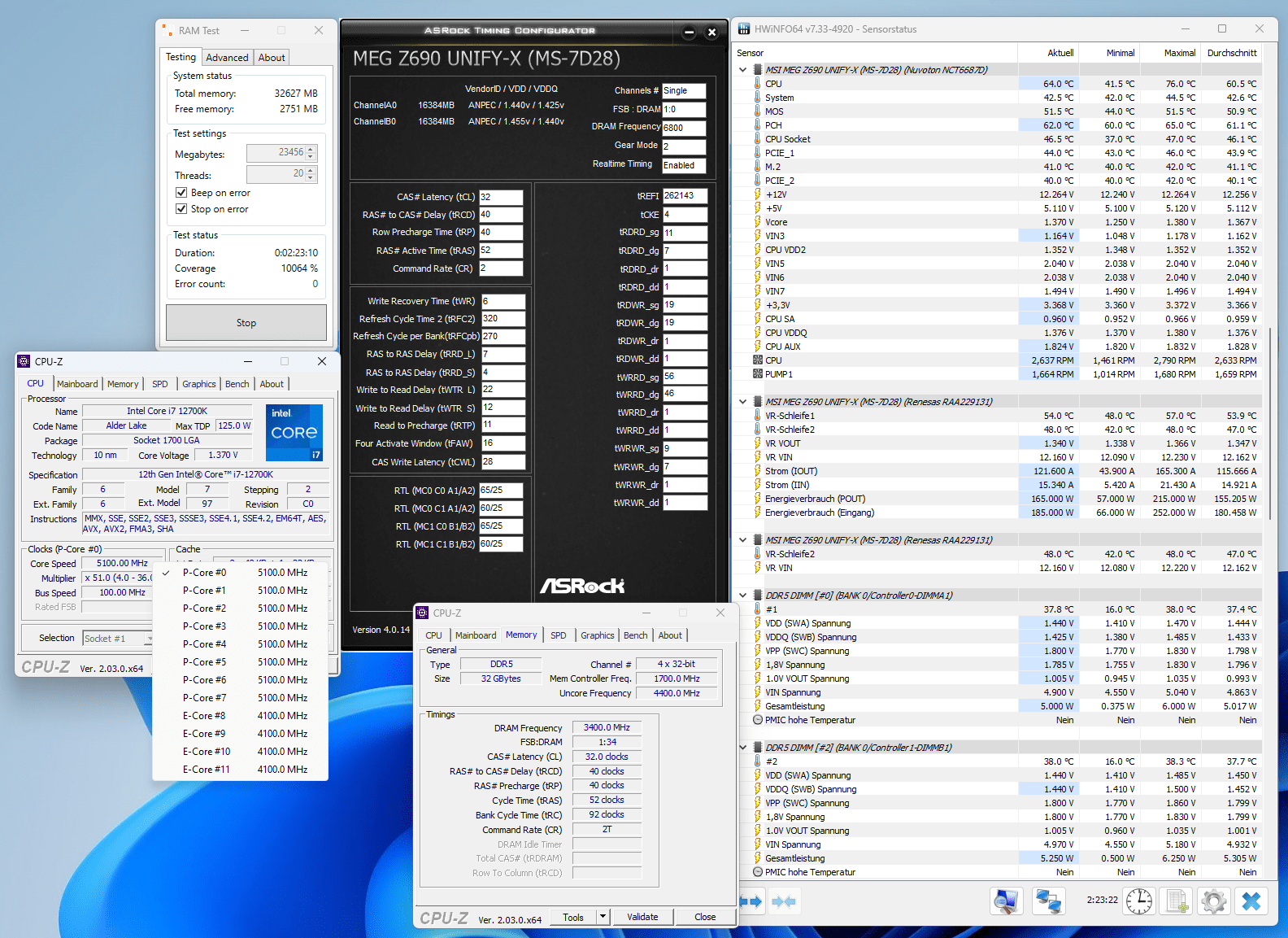Click the front CPU-Z Memory window title icon
1288x938 pixels.
pyautogui.click(x=424, y=613)
